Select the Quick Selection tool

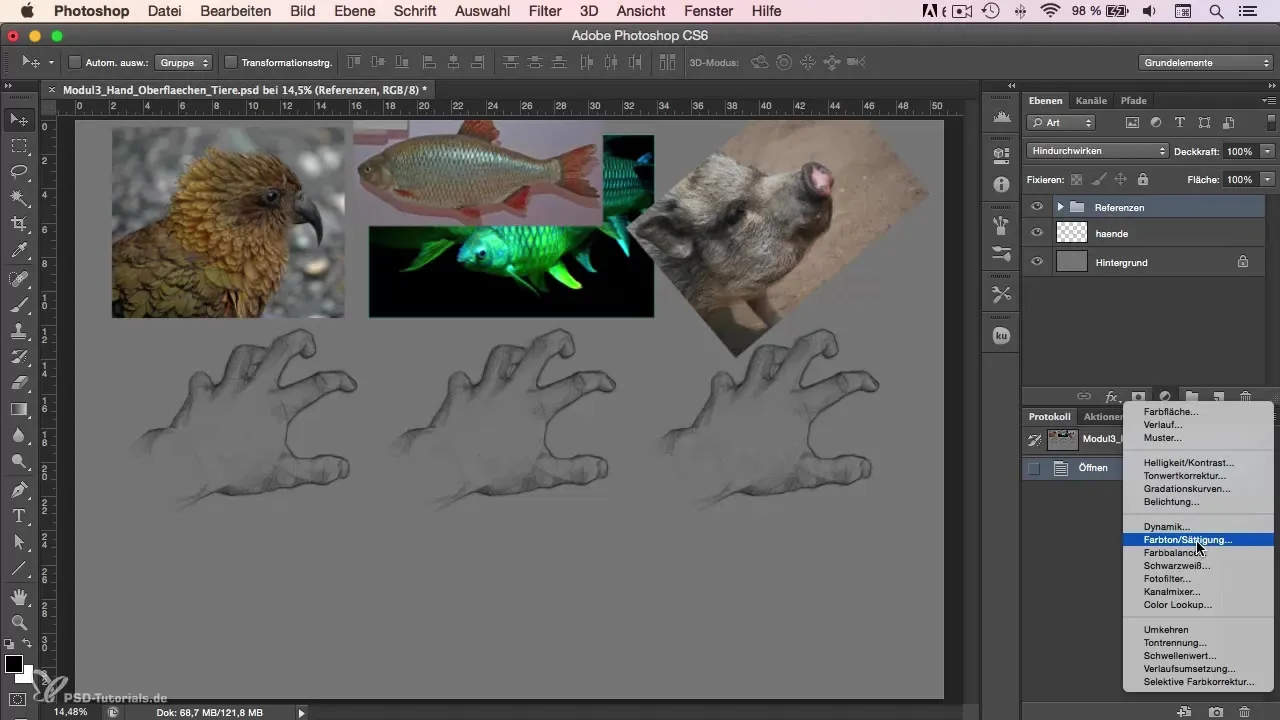pyautogui.click(x=19, y=198)
